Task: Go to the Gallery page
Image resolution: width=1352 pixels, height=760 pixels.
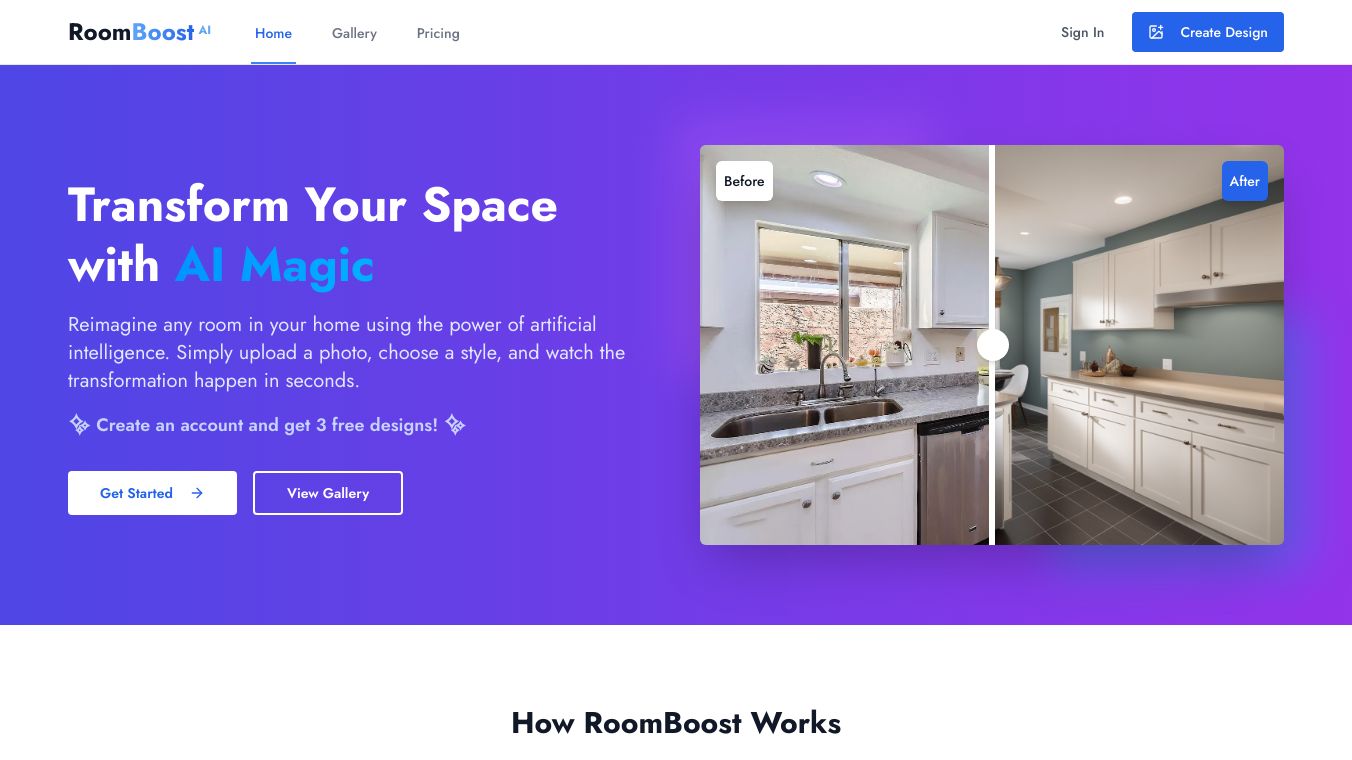Action: coord(354,33)
